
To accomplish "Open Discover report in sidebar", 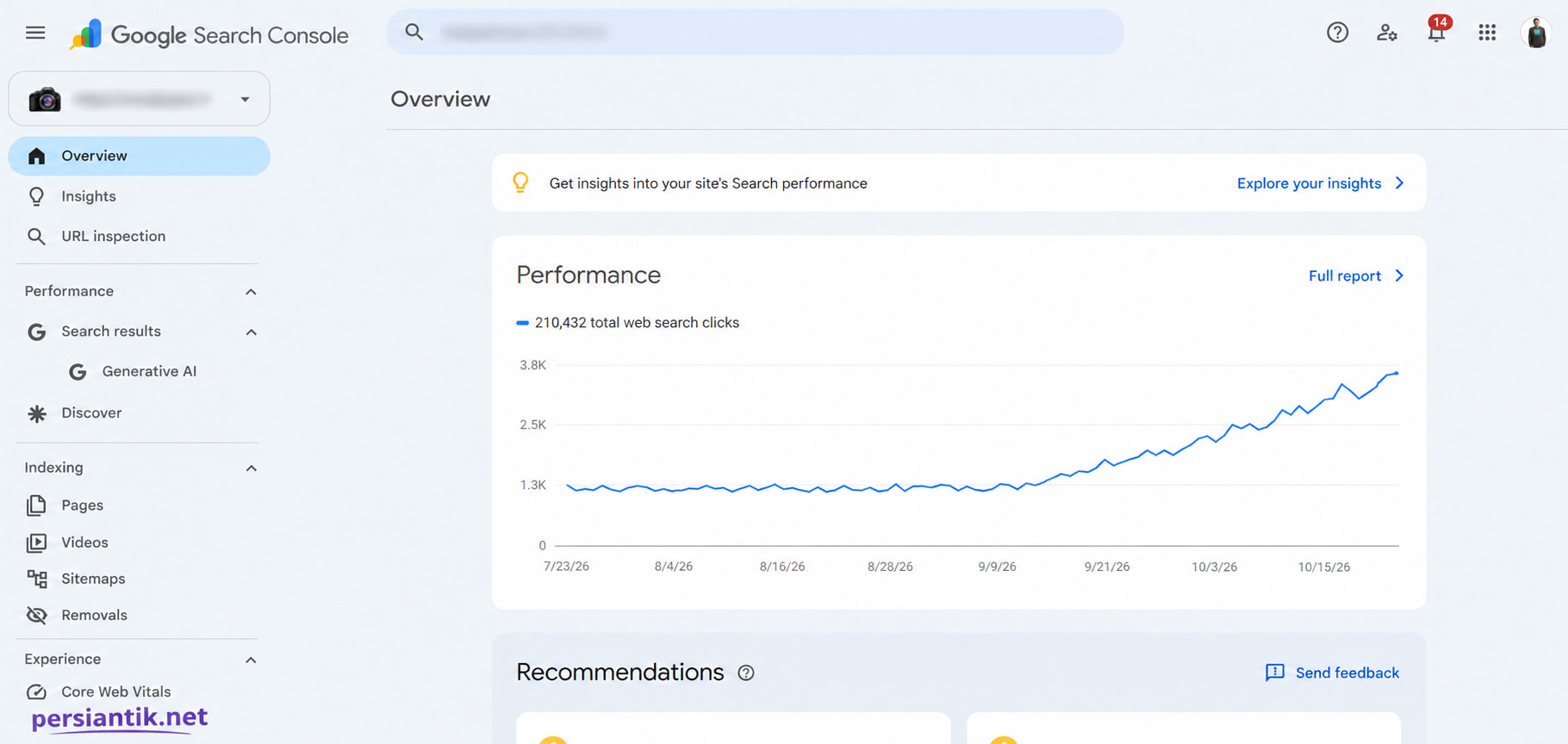I will click(x=91, y=413).
